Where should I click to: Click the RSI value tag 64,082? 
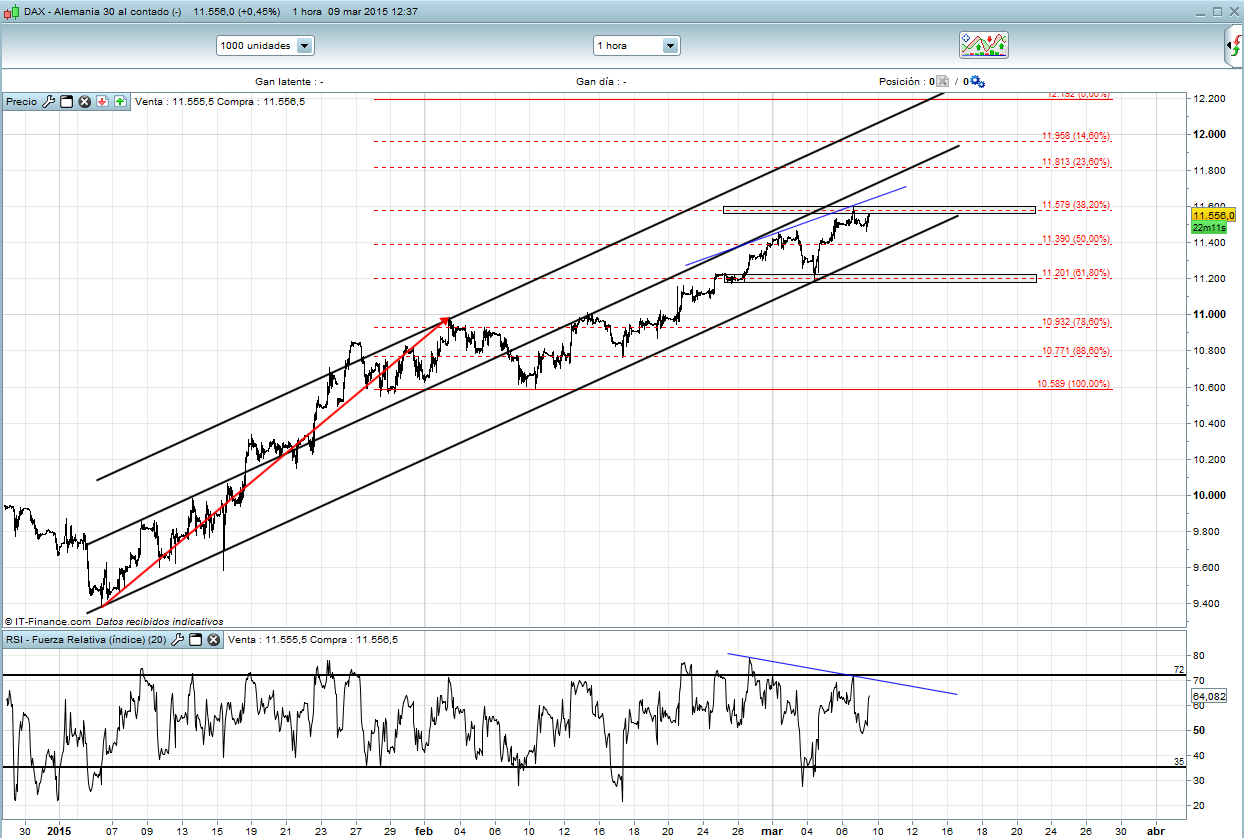[x=1209, y=696]
